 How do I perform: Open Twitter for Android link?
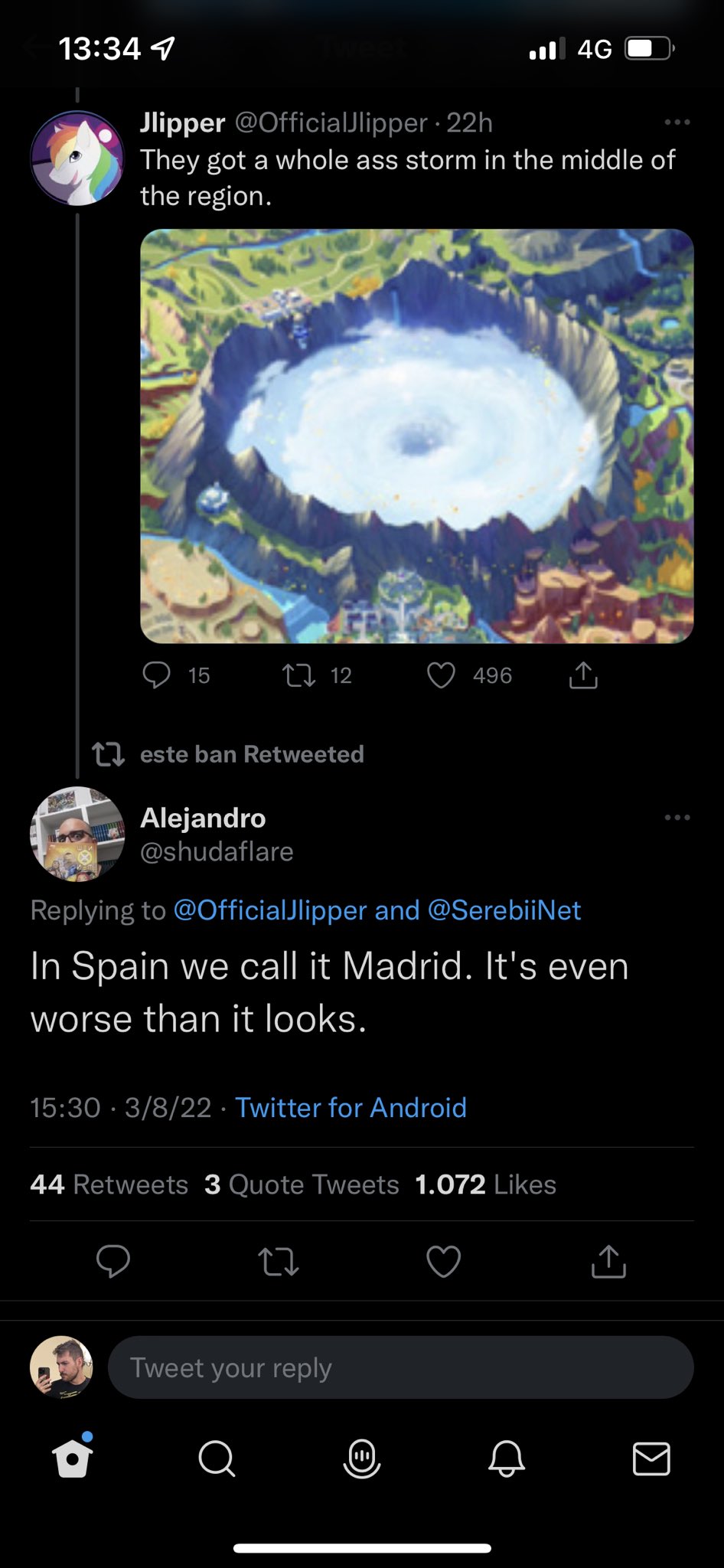pyautogui.click(x=351, y=1108)
